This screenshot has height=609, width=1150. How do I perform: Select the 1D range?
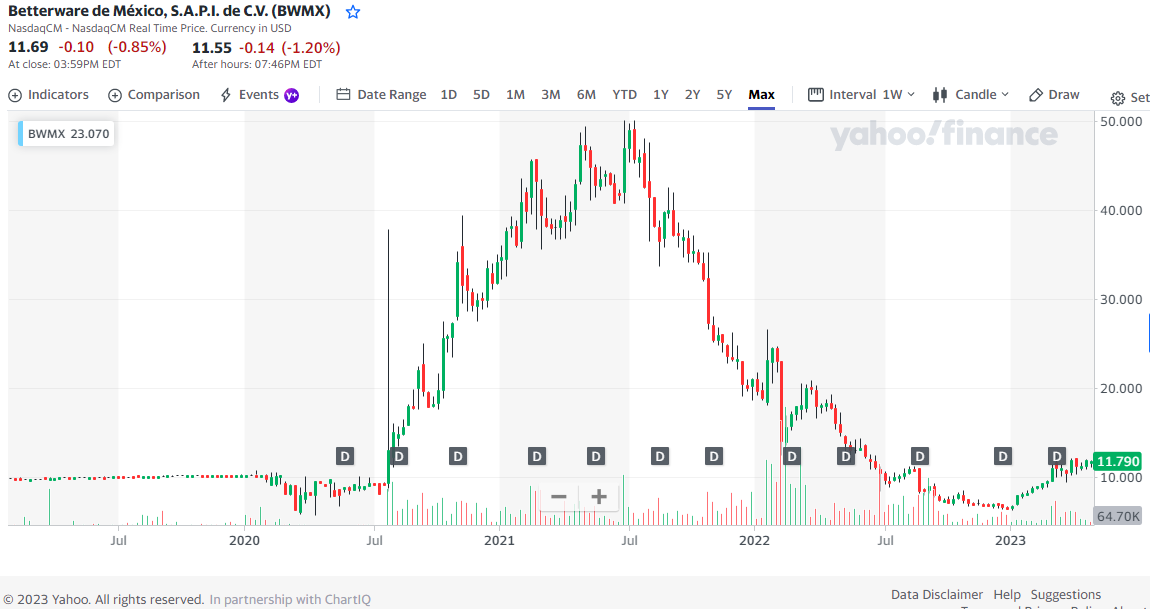(449, 95)
